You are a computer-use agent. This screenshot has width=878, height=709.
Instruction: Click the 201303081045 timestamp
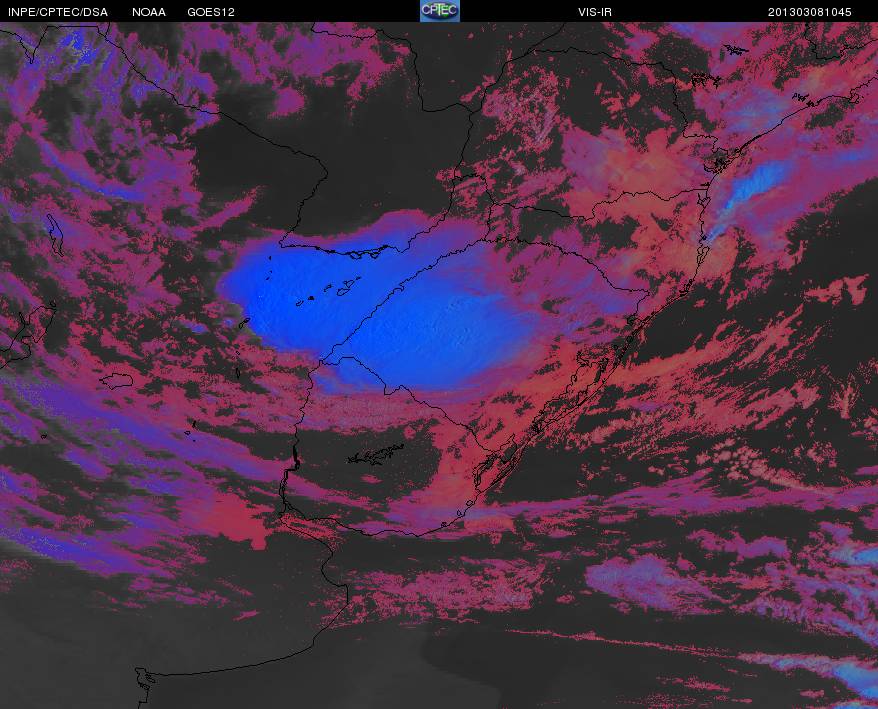[809, 12]
